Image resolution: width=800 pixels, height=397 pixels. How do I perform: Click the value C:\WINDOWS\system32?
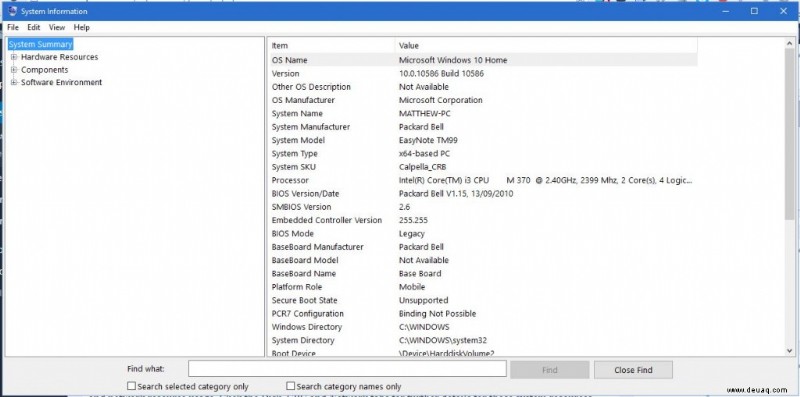click(443, 340)
